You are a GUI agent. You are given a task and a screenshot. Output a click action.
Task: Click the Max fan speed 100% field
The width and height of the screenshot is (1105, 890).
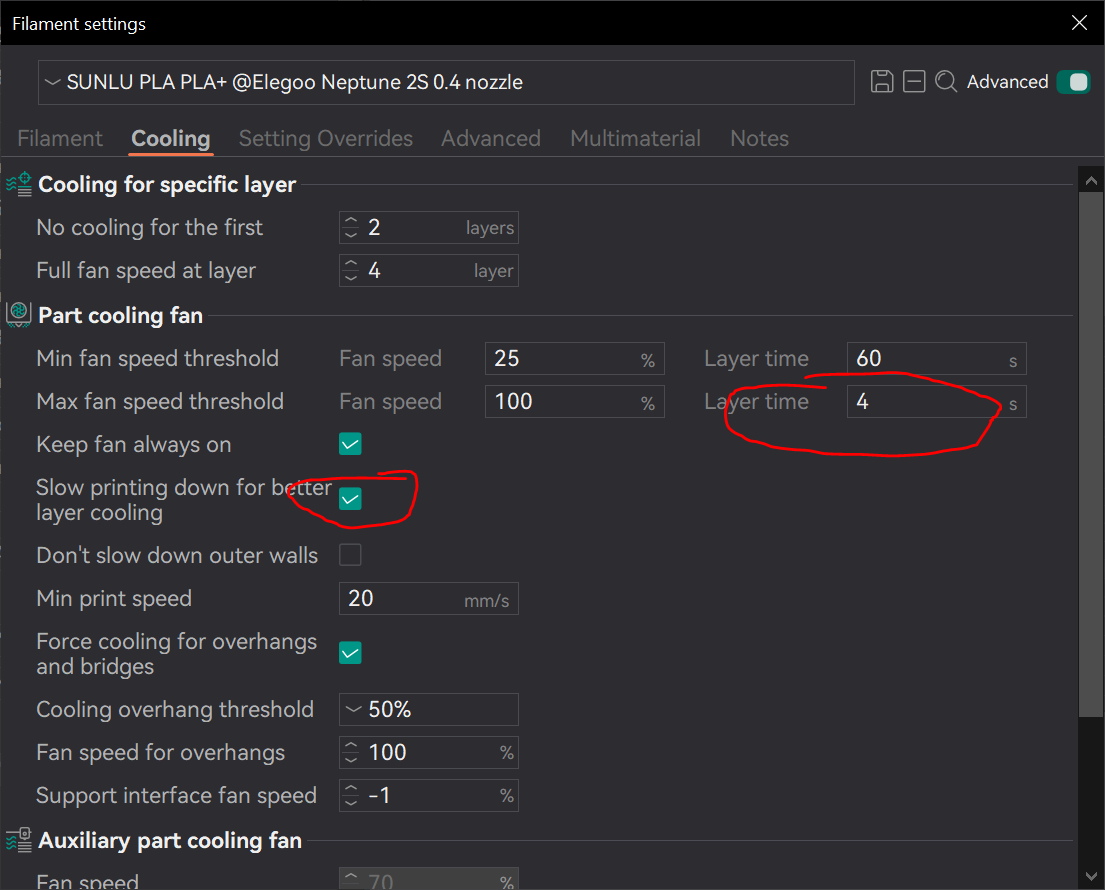[x=574, y=402]
